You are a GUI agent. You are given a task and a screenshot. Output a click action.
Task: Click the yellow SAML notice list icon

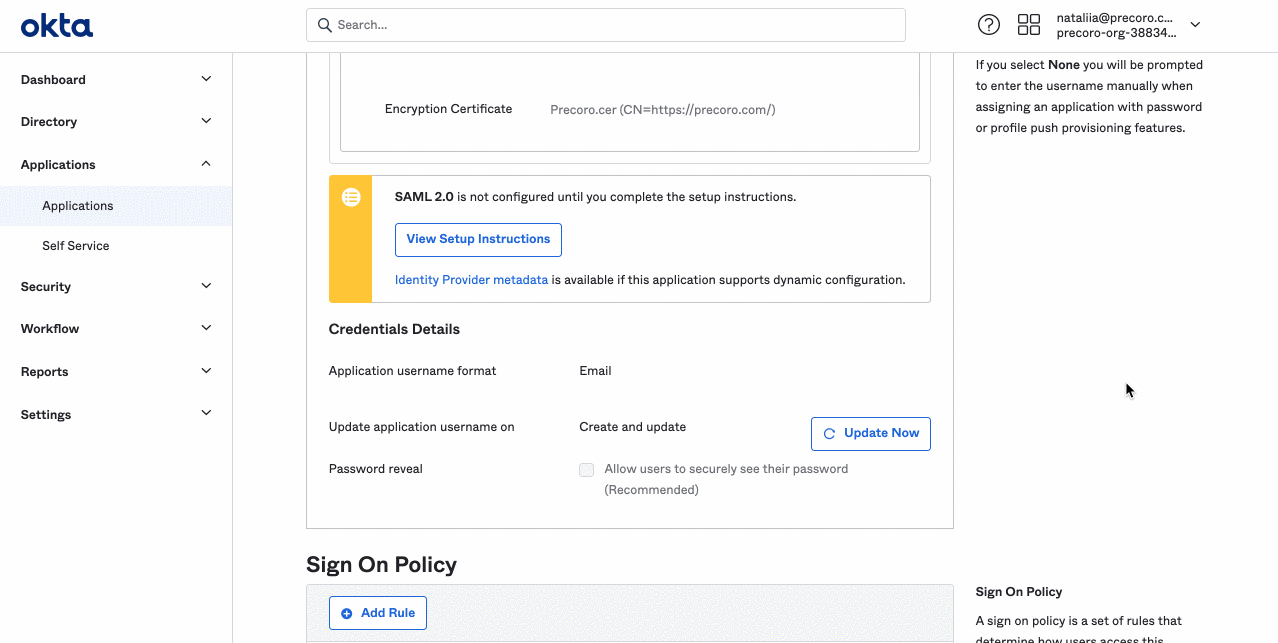(x=351, y=197)
